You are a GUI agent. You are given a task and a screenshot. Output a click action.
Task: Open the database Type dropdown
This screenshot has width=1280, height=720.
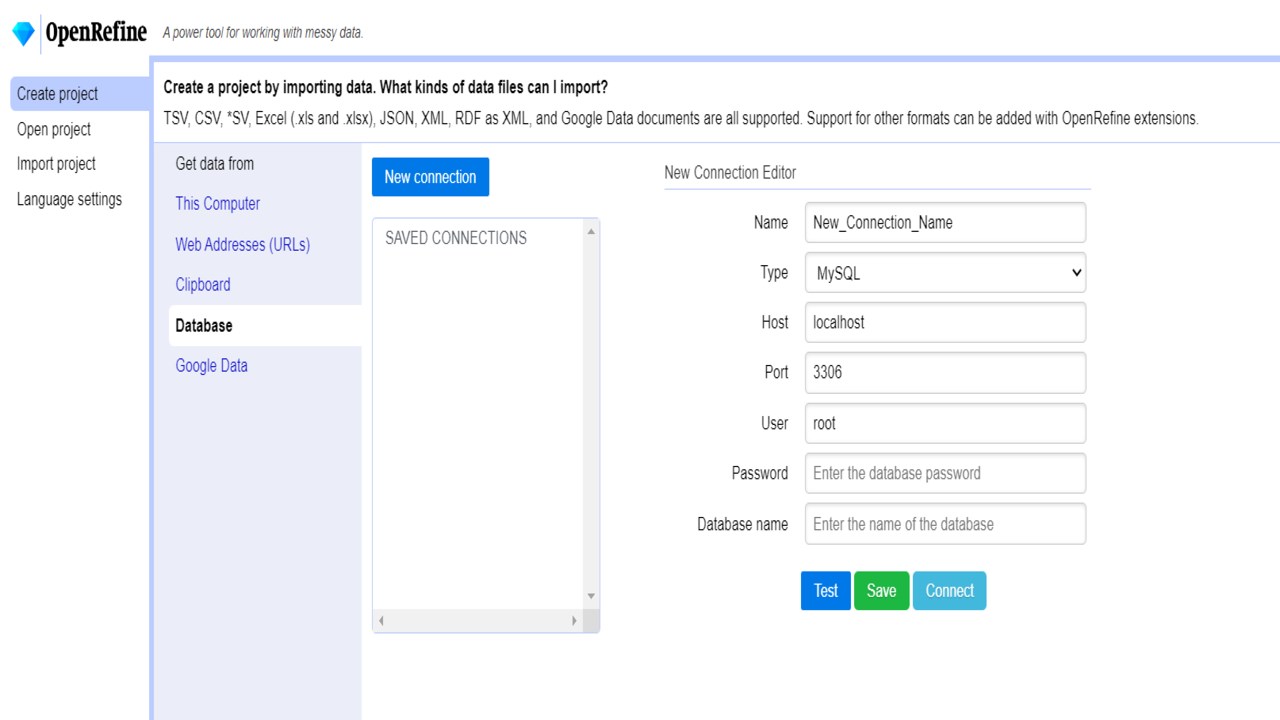945,273
